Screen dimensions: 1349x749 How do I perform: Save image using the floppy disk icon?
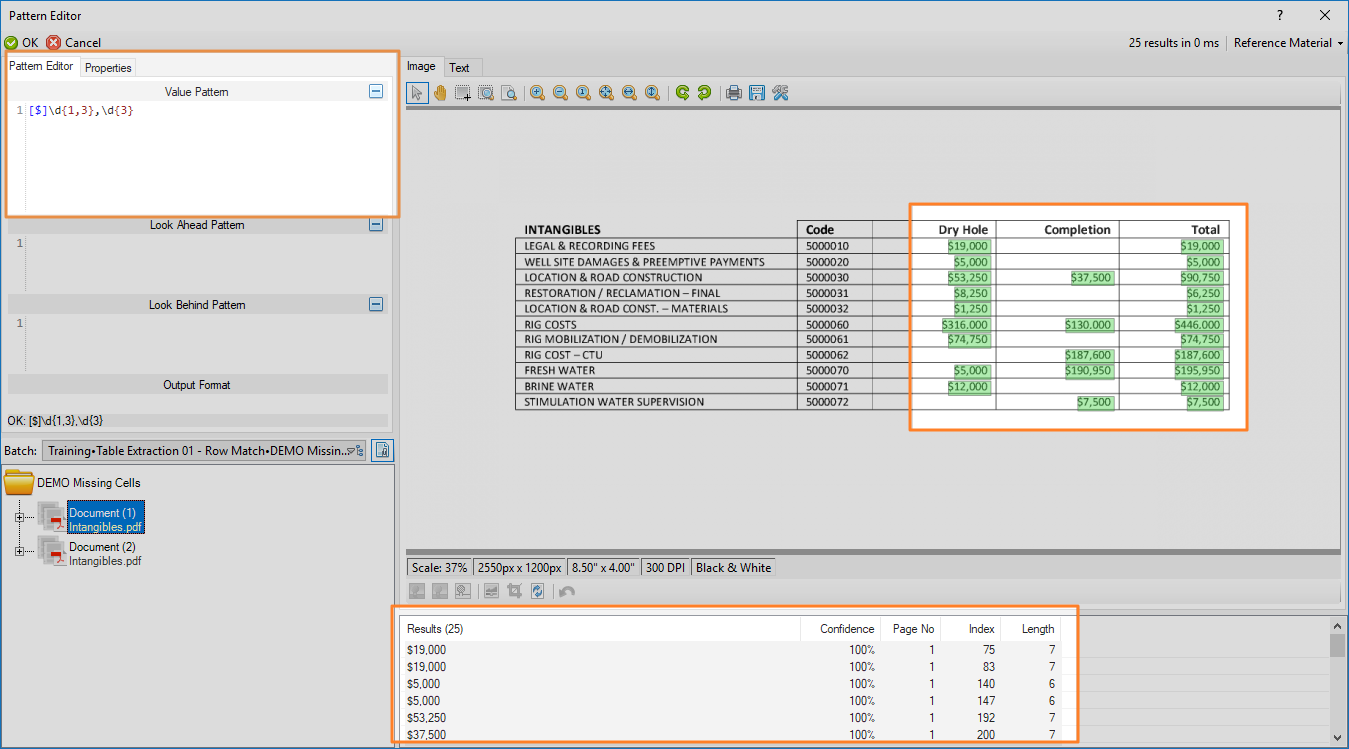click(x=757, y=93)
